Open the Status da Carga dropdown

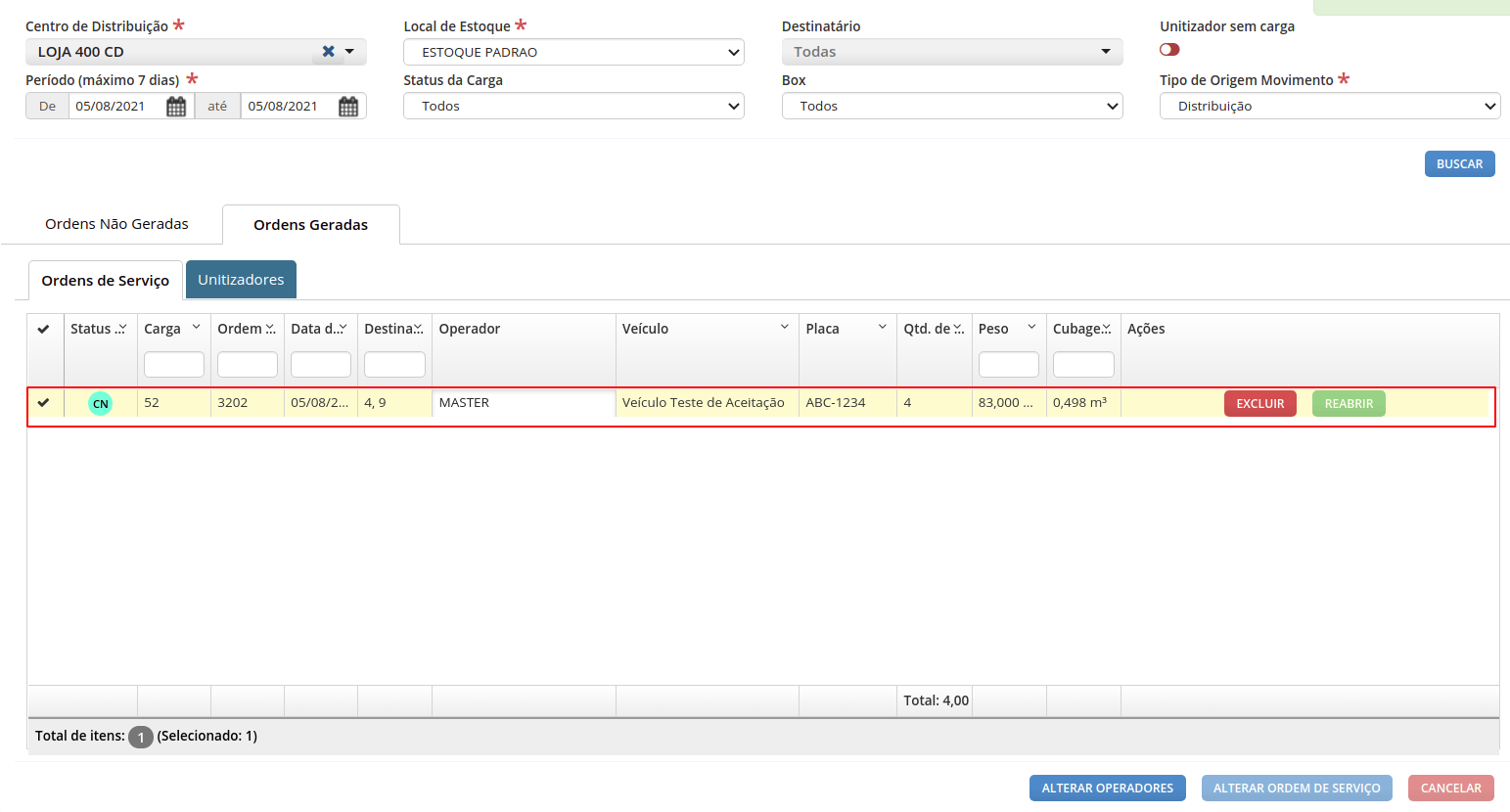573,106
